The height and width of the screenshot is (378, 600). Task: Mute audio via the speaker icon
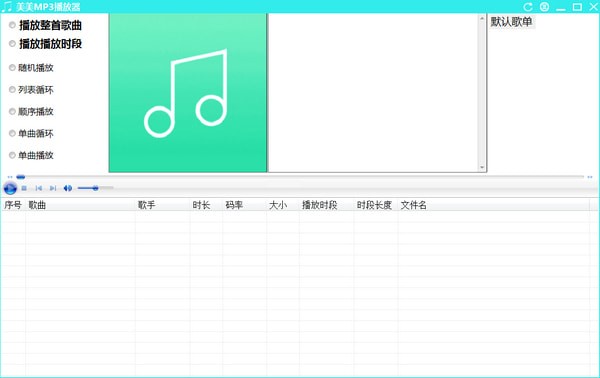tap(68, 188)
